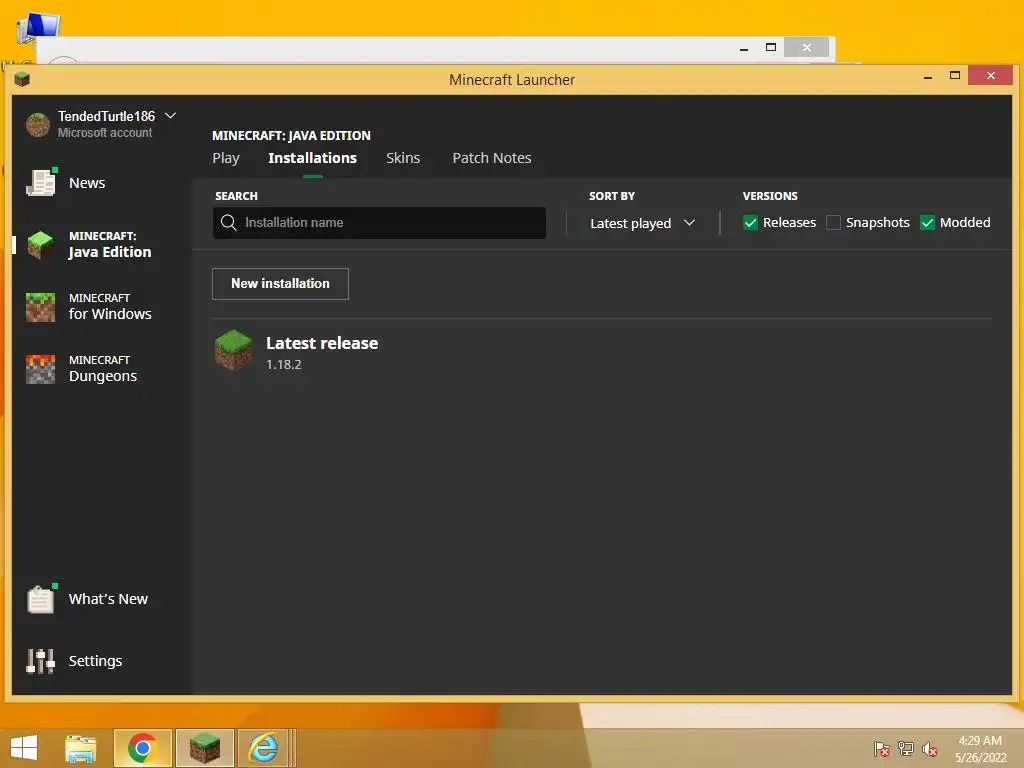This screenshot has width=1024, height=768.
Task: Select the Installations tab
Action: pyautogui.click(x=312, y=158)
